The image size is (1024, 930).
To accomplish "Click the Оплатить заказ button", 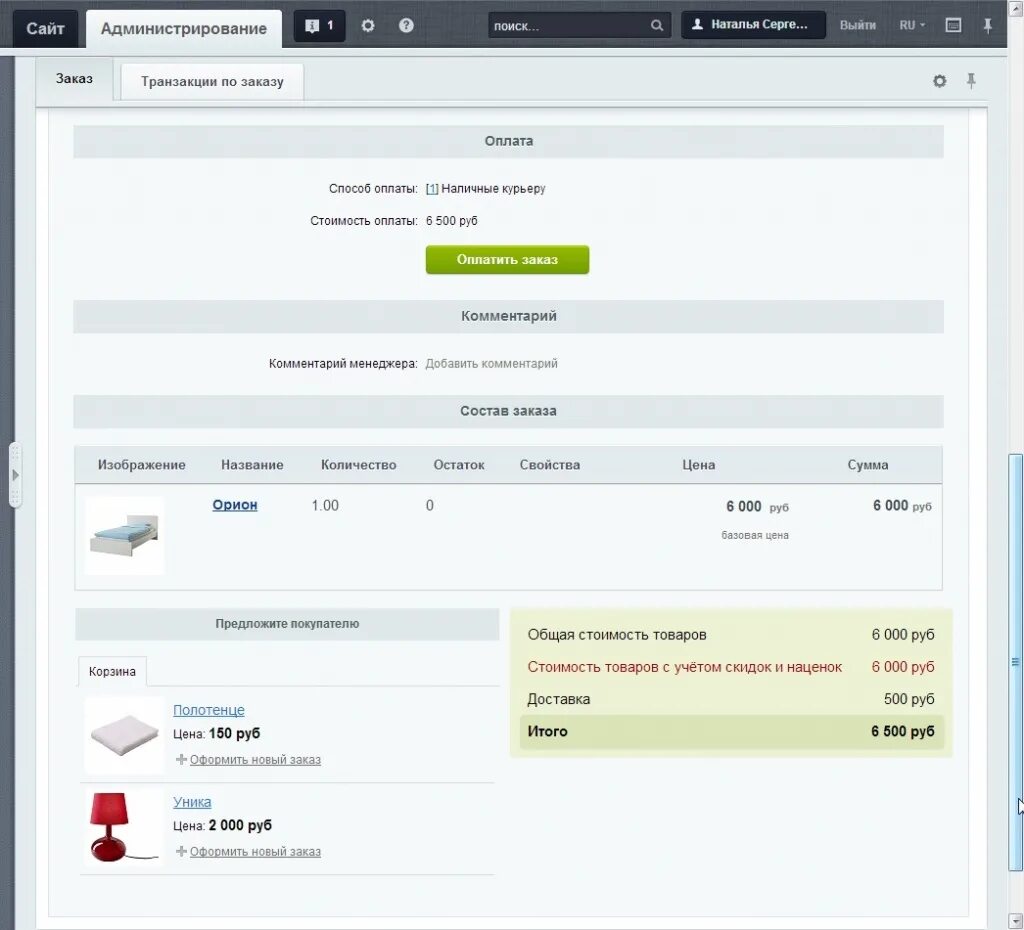I will click(x=507, y=260).
